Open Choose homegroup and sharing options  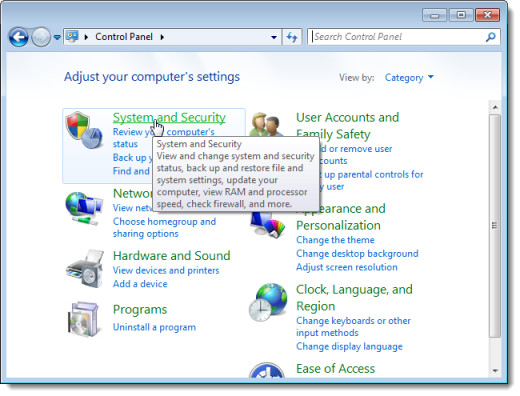(164, 228)
